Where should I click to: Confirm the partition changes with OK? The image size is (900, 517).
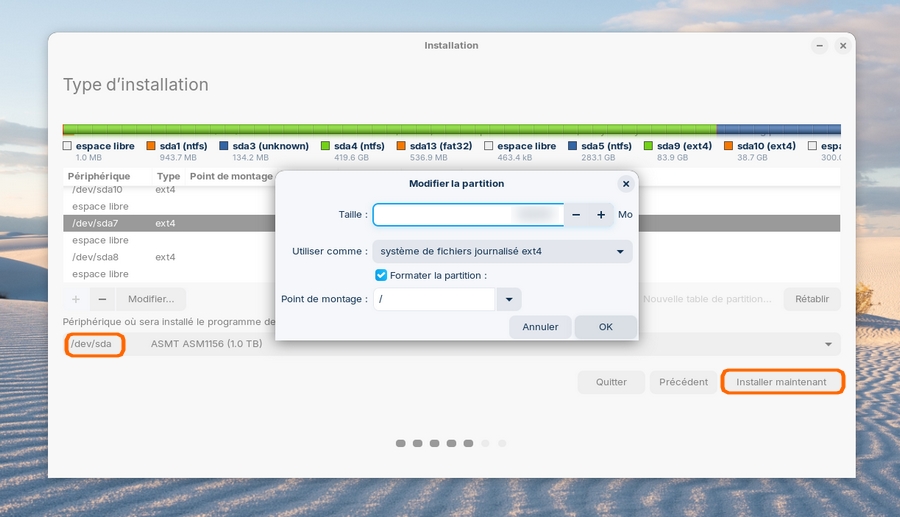605,327
